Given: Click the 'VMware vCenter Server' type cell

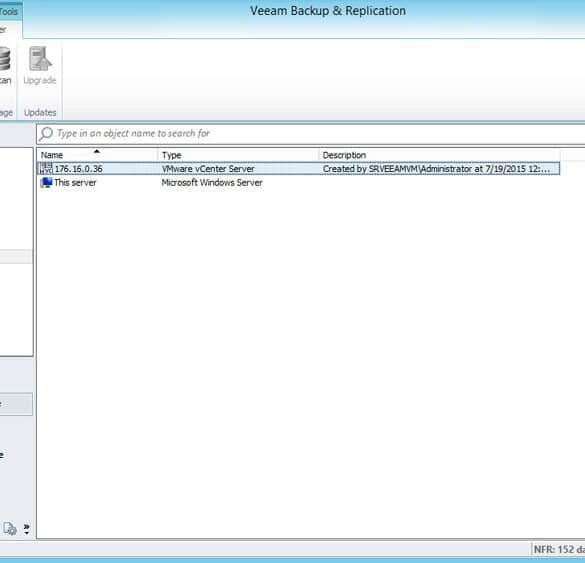Looking at the screenshot, I should click(208, 169).
